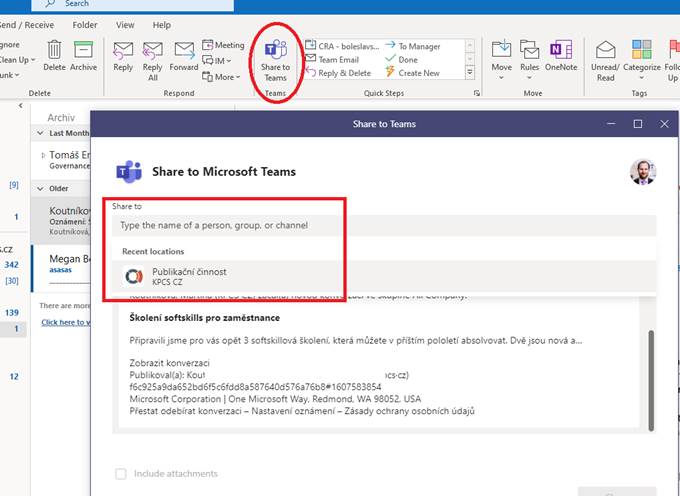Archive the selected email
Image resolution: width=680 pixels, height=496 pixels.
point(83,55)
